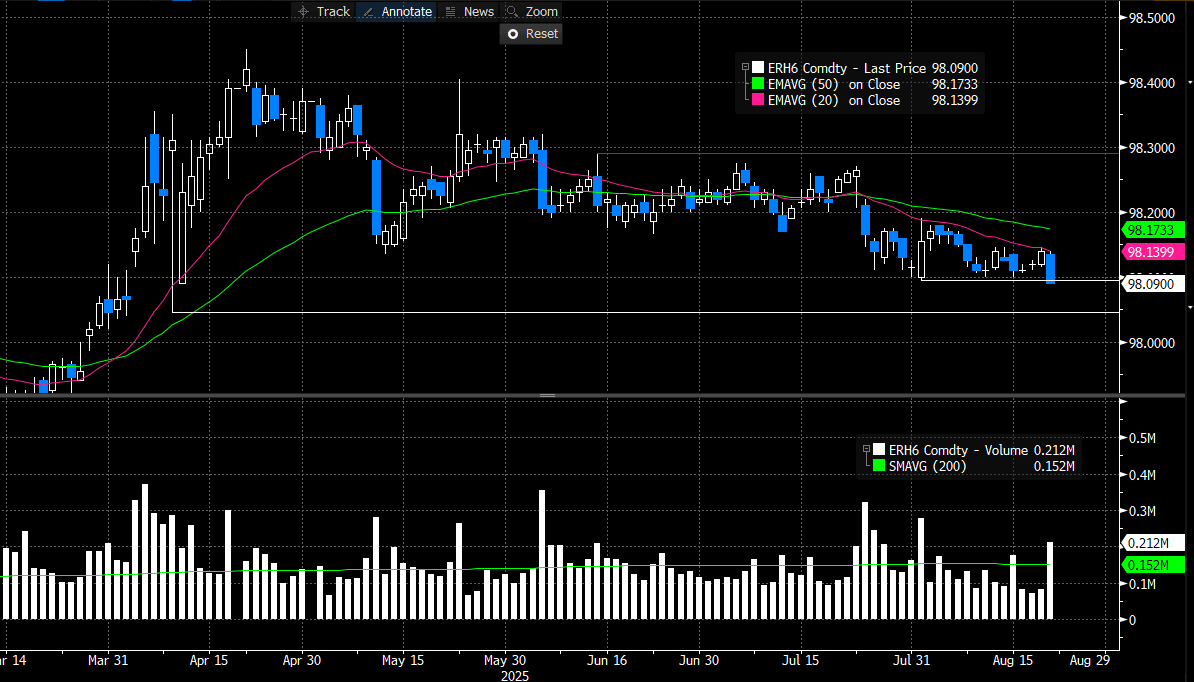Viewport: 1194px width, 682px height.
Task: Click the 98.0900 last price axis label
Action: click(x=1154, y=284)
